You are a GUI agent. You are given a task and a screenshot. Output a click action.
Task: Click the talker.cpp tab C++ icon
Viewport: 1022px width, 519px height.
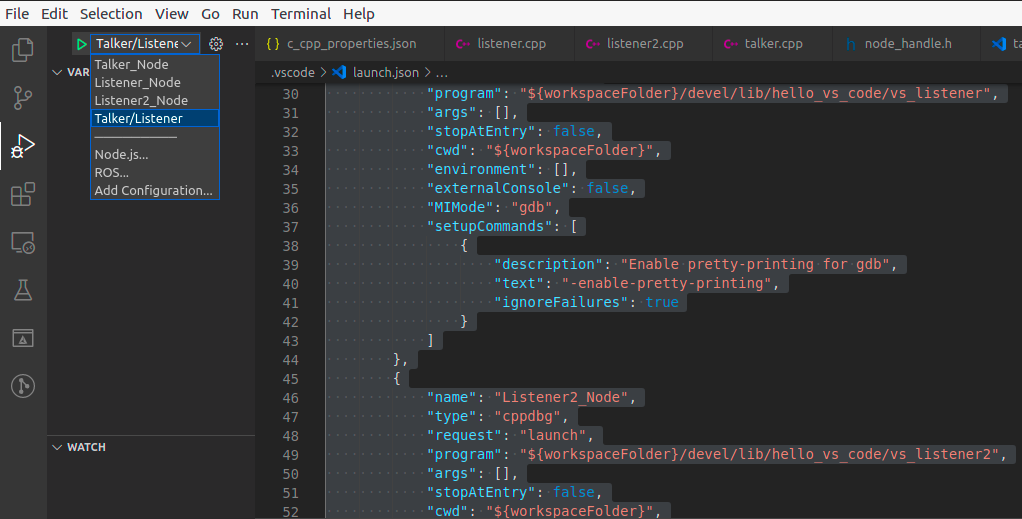click(731, 44)
